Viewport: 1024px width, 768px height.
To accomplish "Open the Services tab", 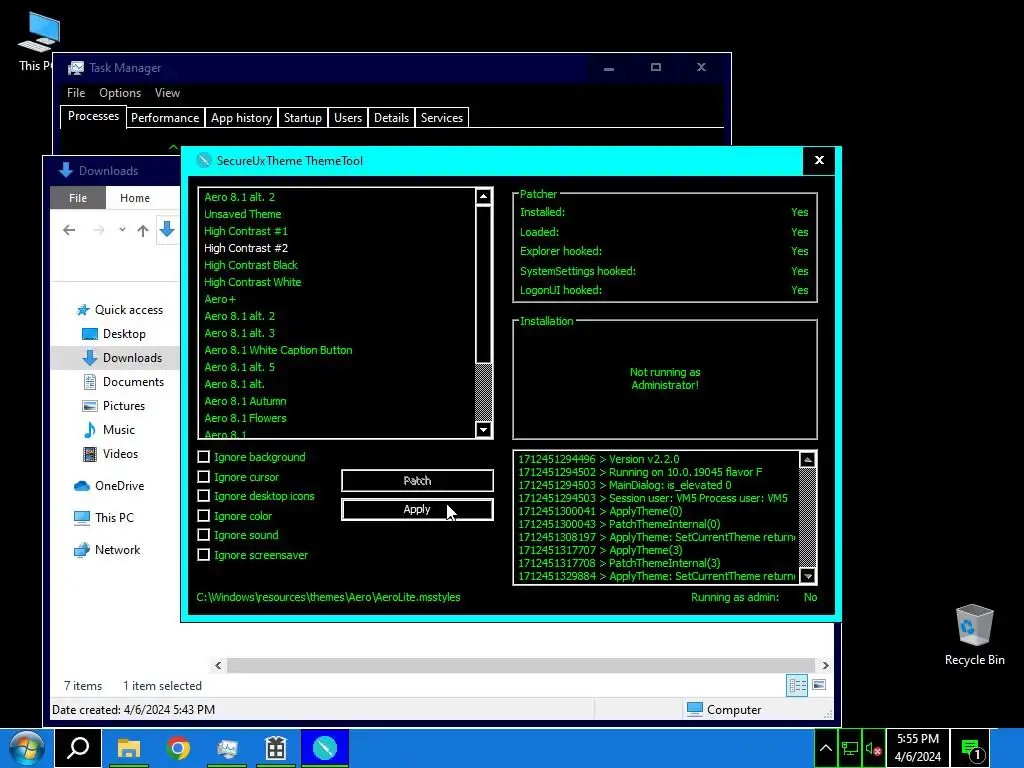I will point(441,118).
